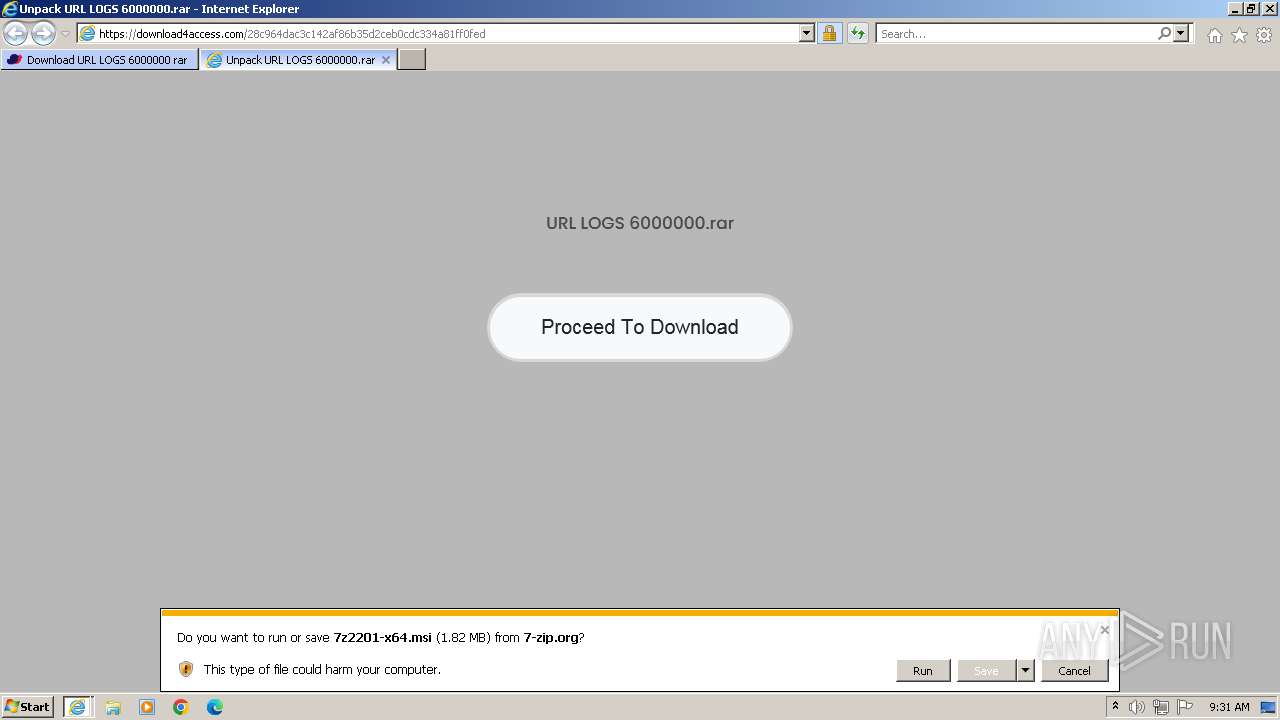Open the network tray icon
The width and height of the screenshot is (1280, 720).
[1161, 707]
